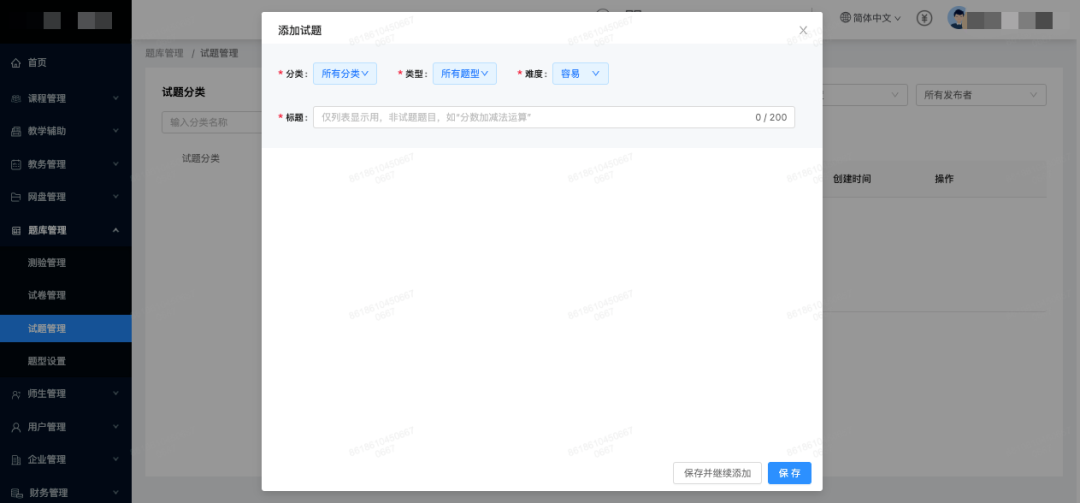Click the 题库管理 sidebar icon
Screen dimensions: 1080x503
16,230
